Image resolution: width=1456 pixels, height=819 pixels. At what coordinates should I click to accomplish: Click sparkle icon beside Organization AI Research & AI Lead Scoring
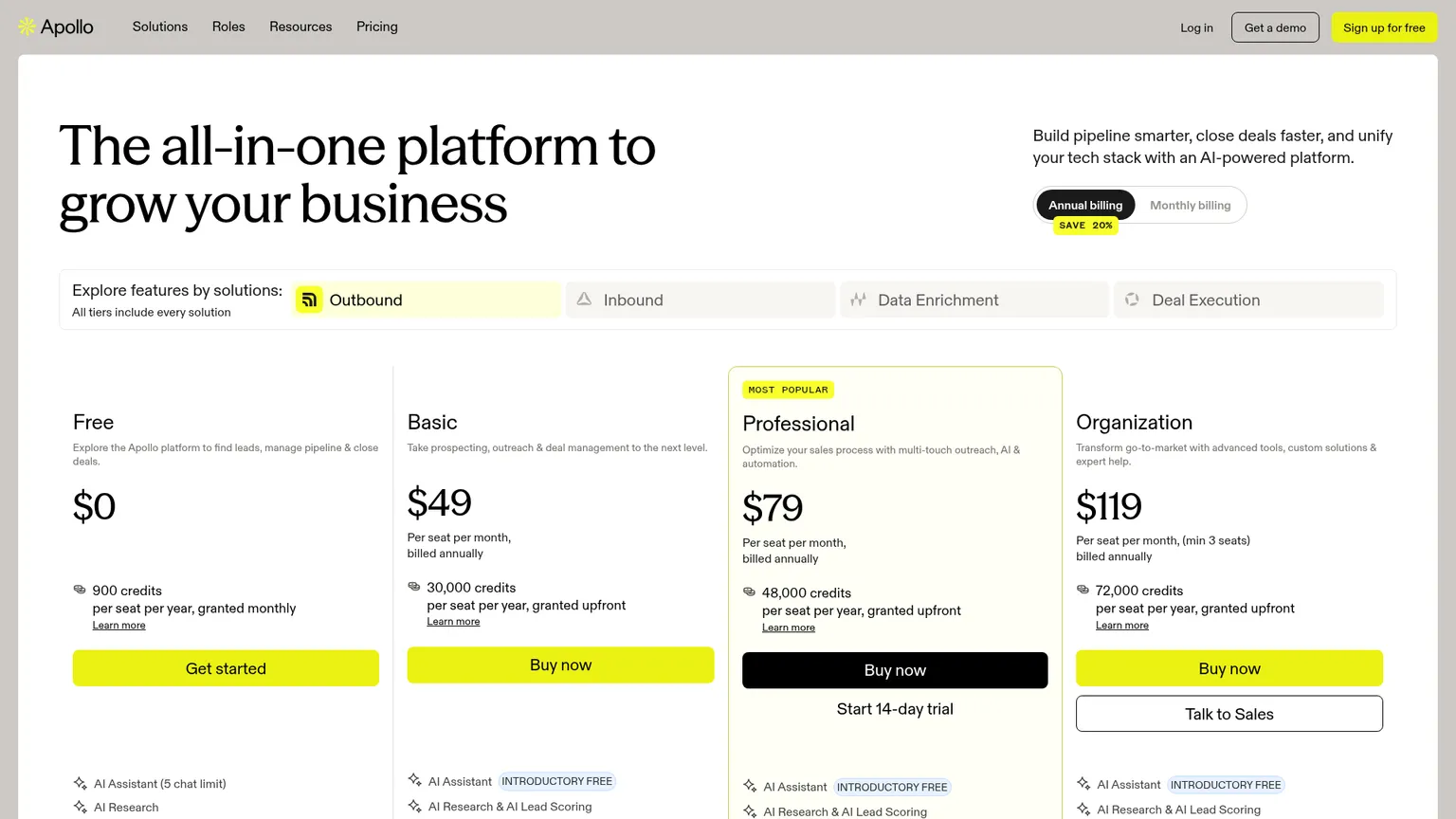(1083, 809)
